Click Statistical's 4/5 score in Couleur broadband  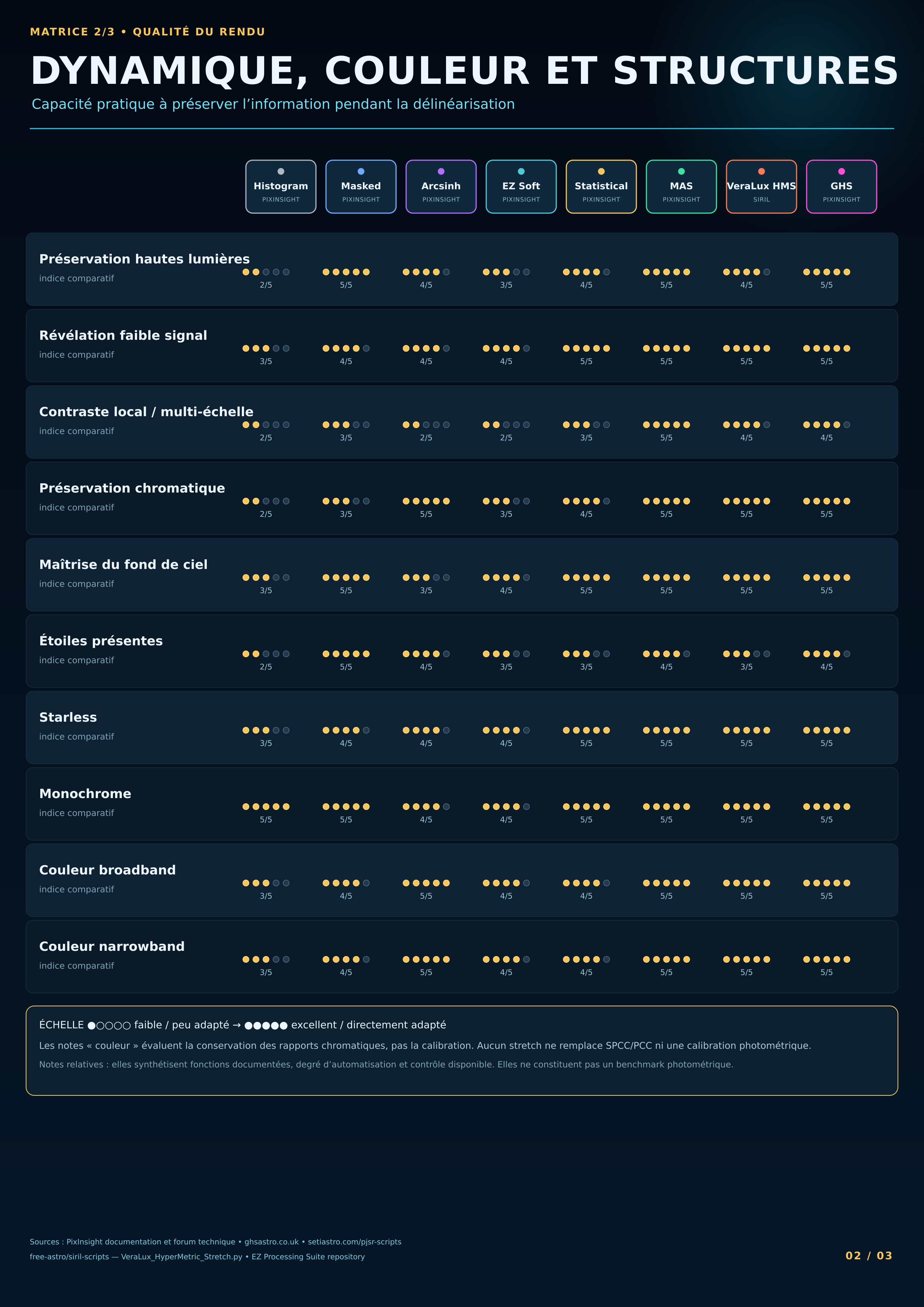[586, 896]
